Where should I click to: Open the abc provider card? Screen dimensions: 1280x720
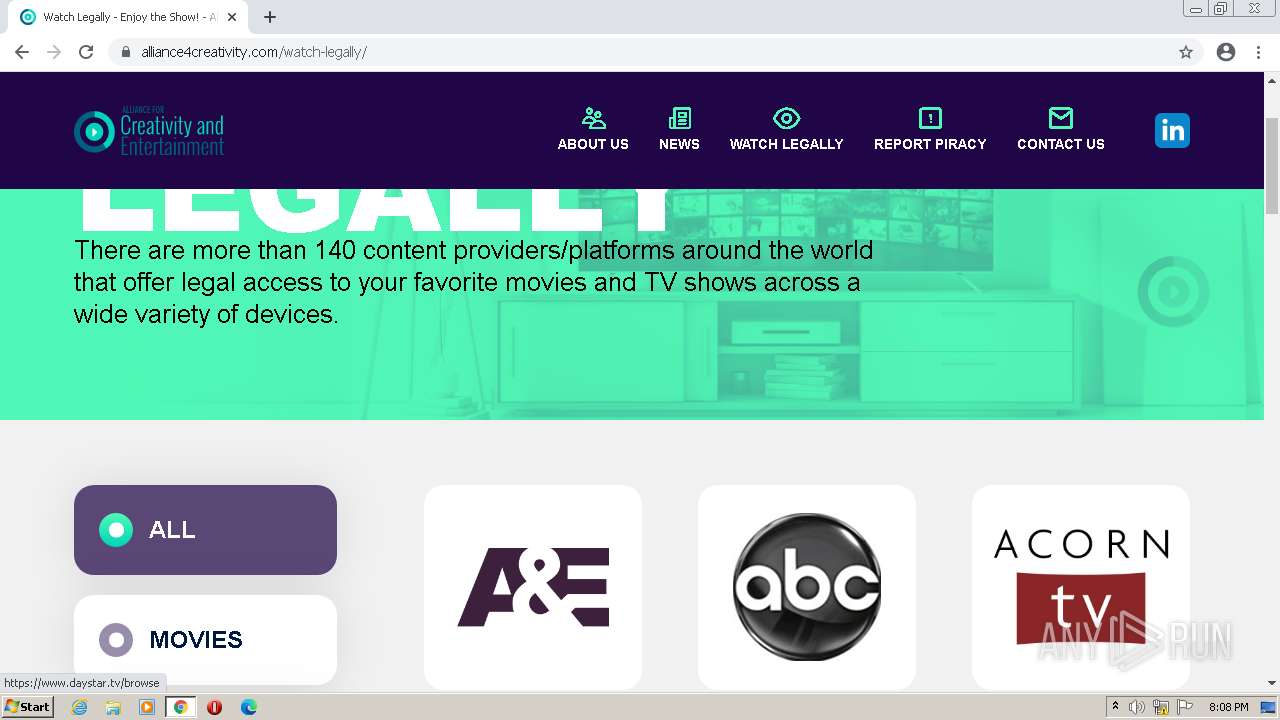[x=807, y=587]
